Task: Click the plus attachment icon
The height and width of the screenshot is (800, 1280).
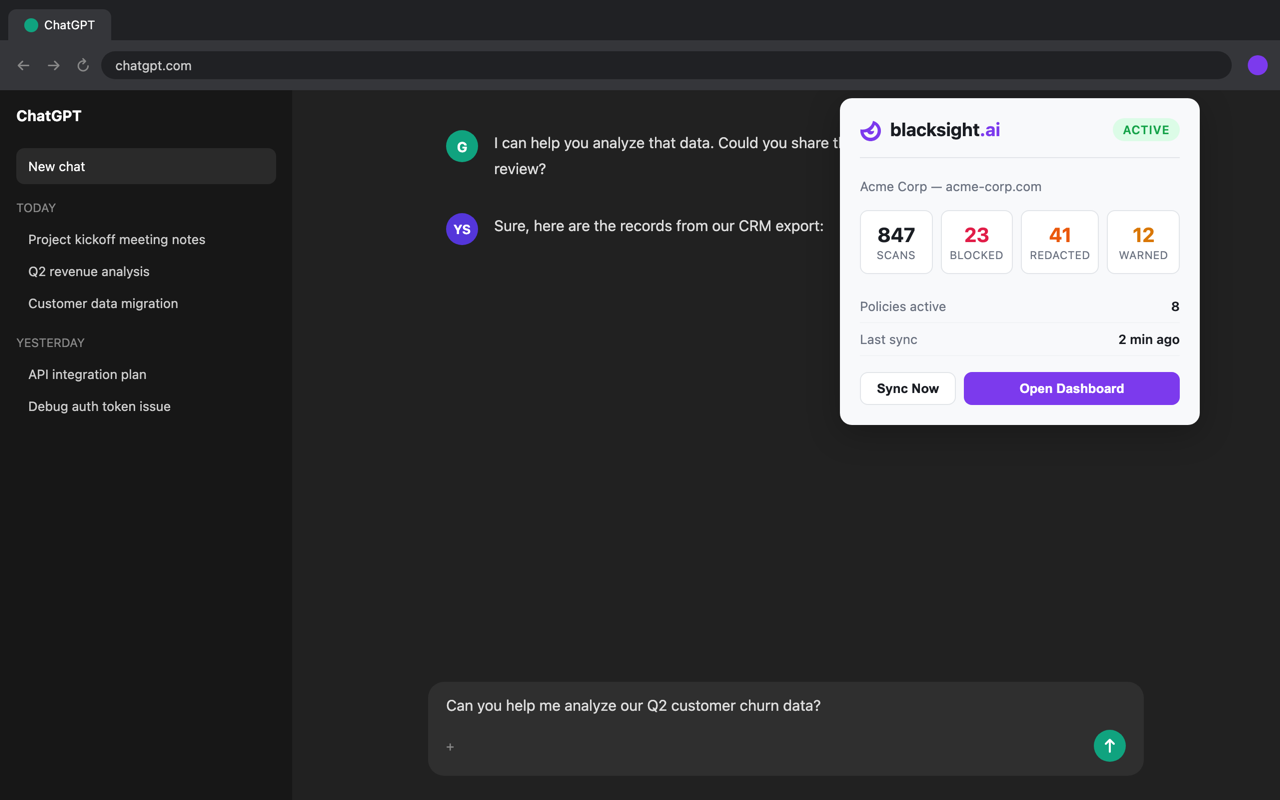Action: point(450,747)
